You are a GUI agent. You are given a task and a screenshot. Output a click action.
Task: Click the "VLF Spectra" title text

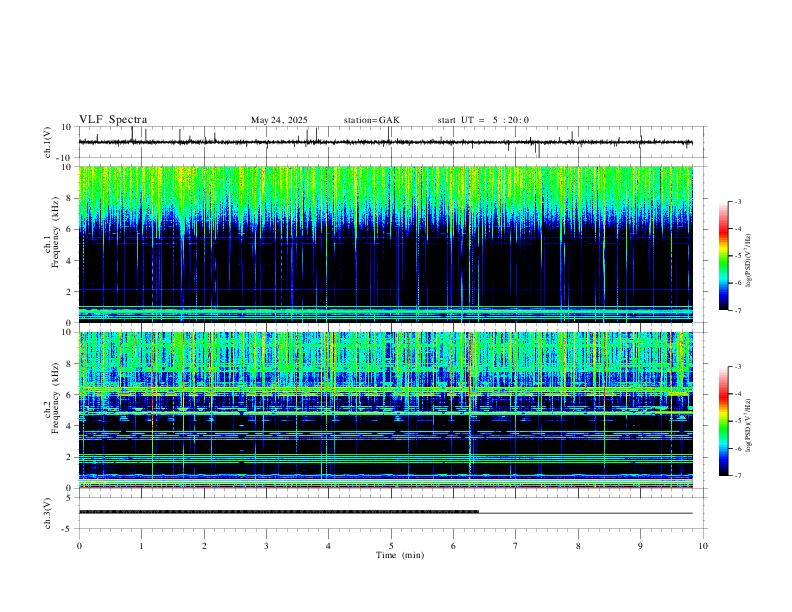(113, 120)
